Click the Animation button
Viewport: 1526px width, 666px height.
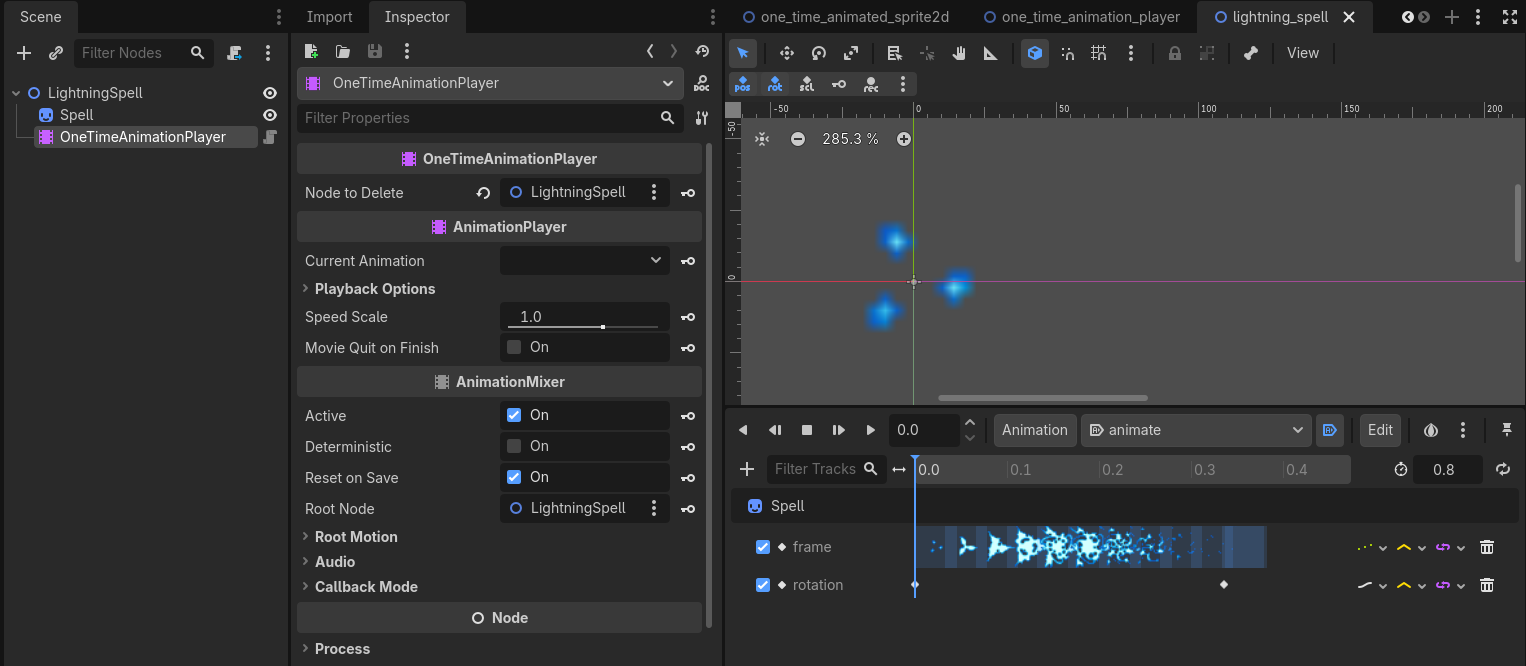click(1035, 430)
